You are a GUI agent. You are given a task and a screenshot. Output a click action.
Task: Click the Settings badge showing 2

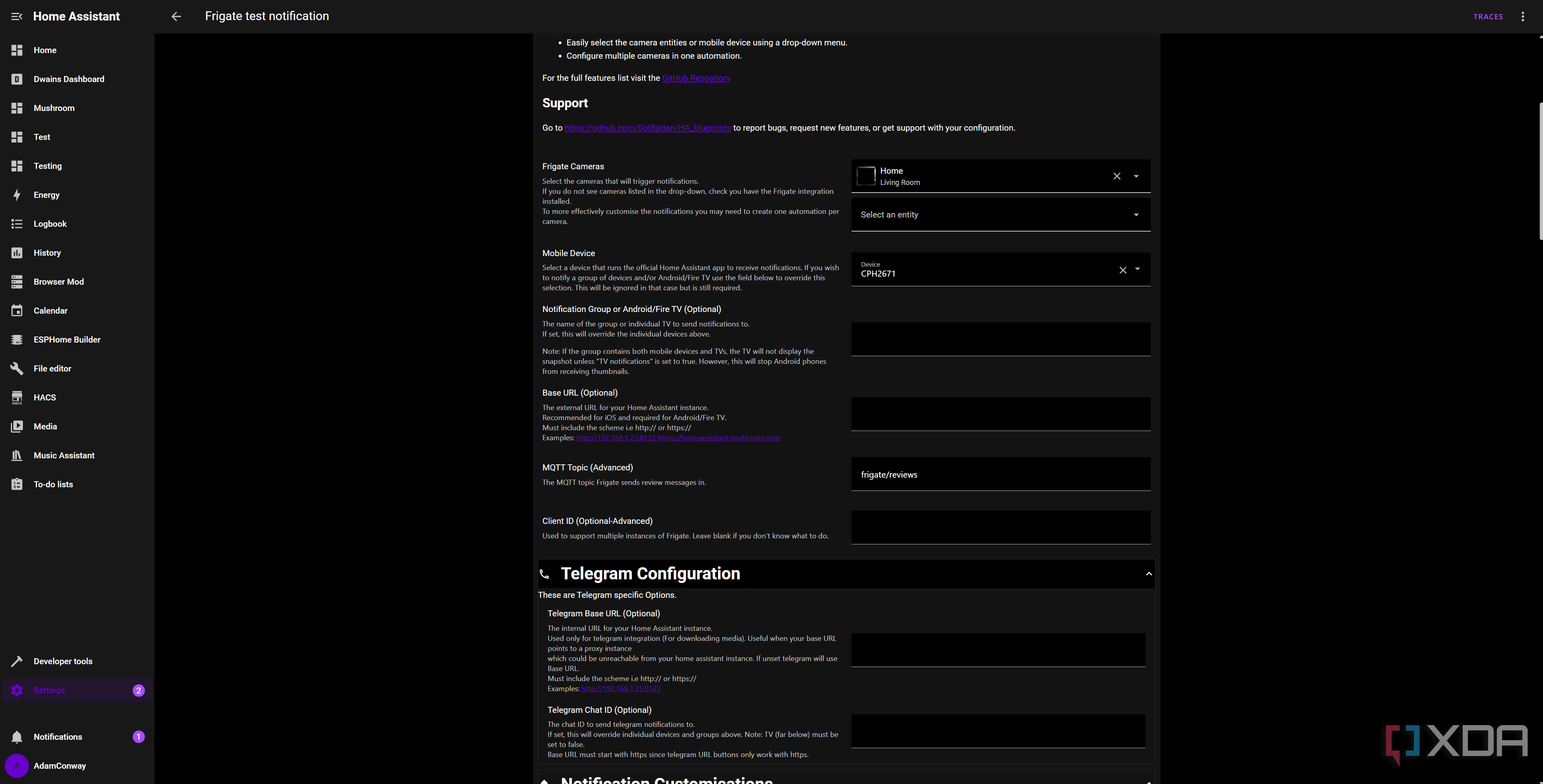(138, 690)
